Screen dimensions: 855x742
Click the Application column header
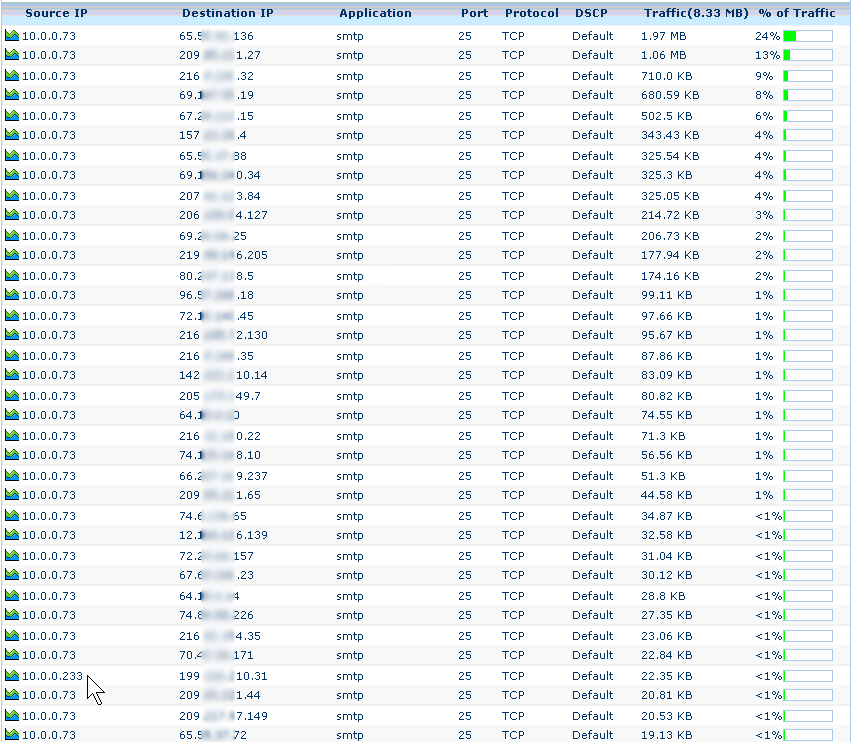(x=375, y=13)
